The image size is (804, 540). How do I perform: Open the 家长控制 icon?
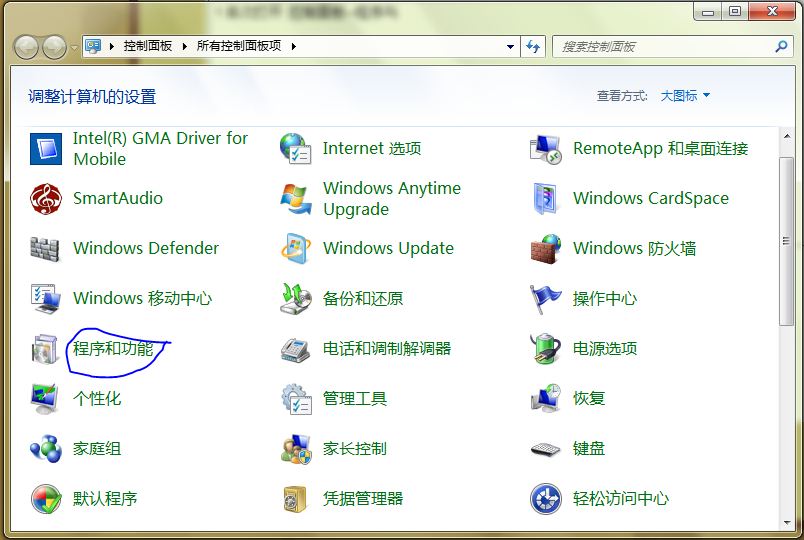click(296, 449)
